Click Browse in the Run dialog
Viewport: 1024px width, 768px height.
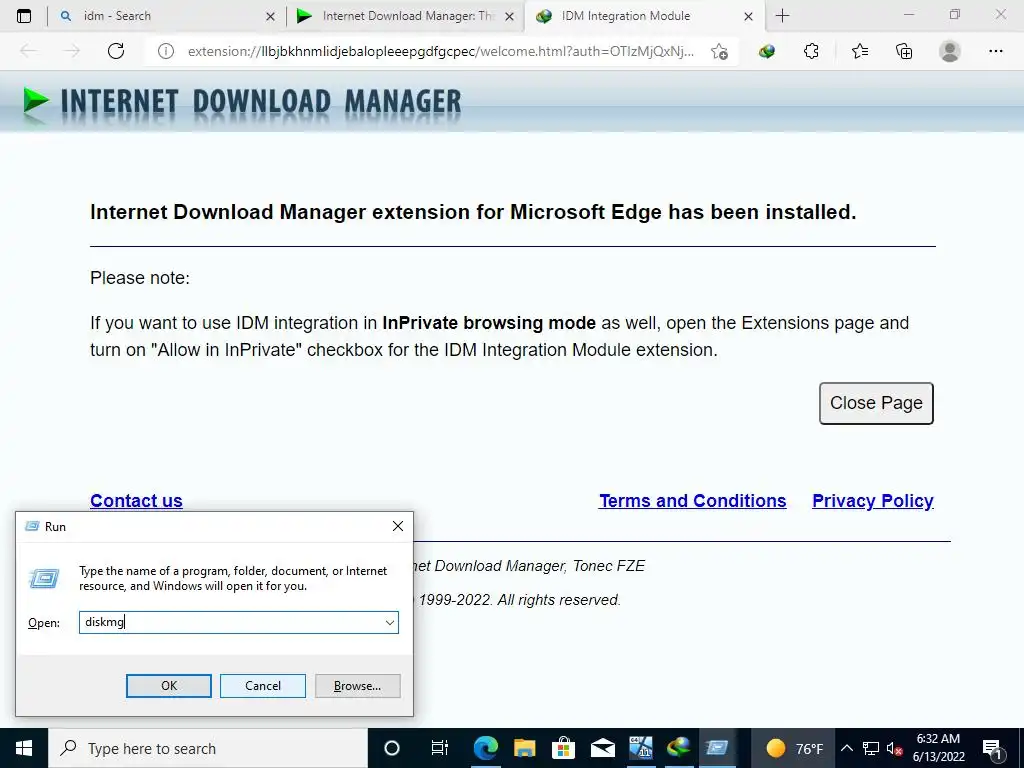tap(357, 686)
